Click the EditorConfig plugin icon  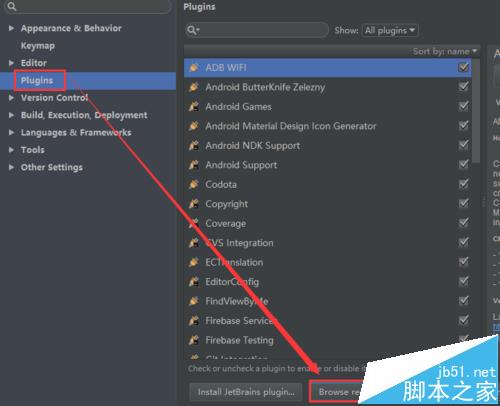[194, 282]
